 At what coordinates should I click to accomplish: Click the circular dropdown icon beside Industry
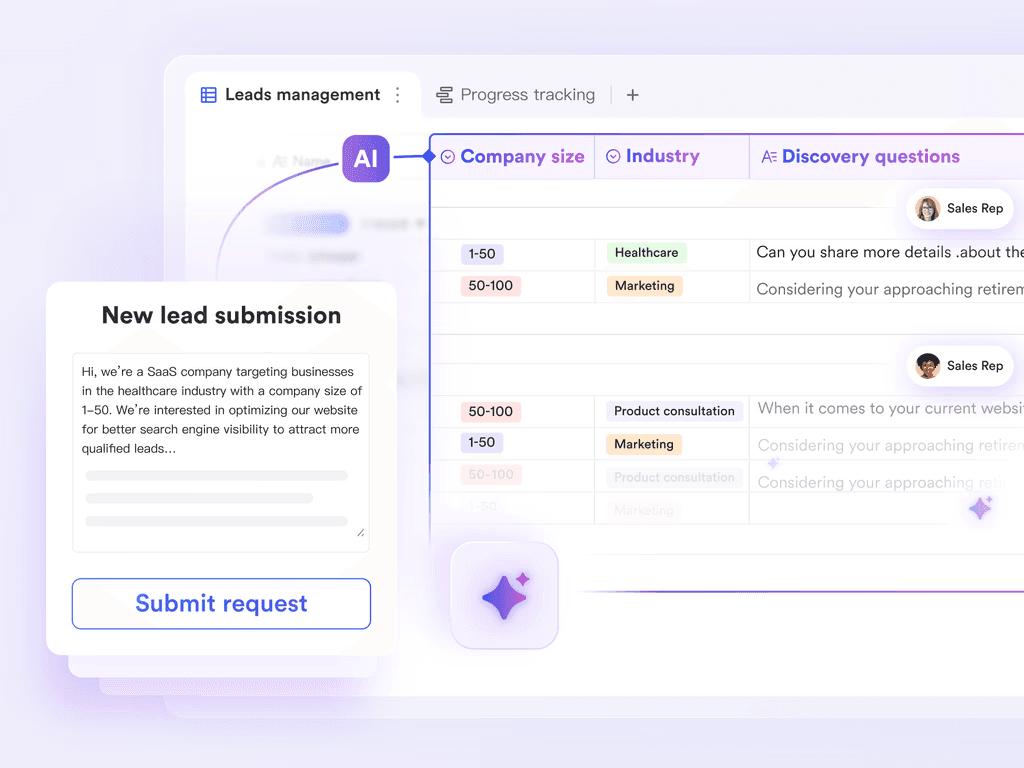pos(613,156)
